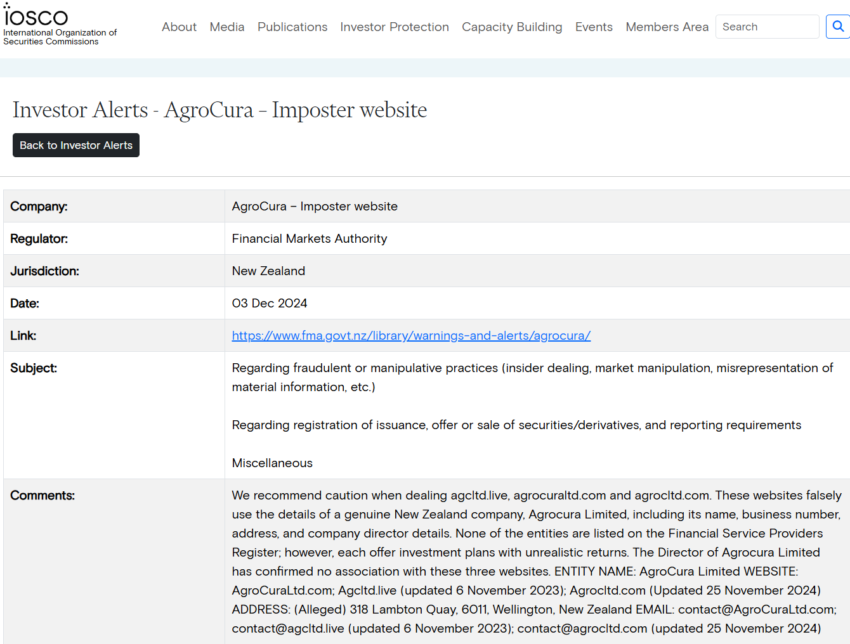Open the fma.govt.nz agrocura warning link
The image size is (850, 644).
coord(411,336)
